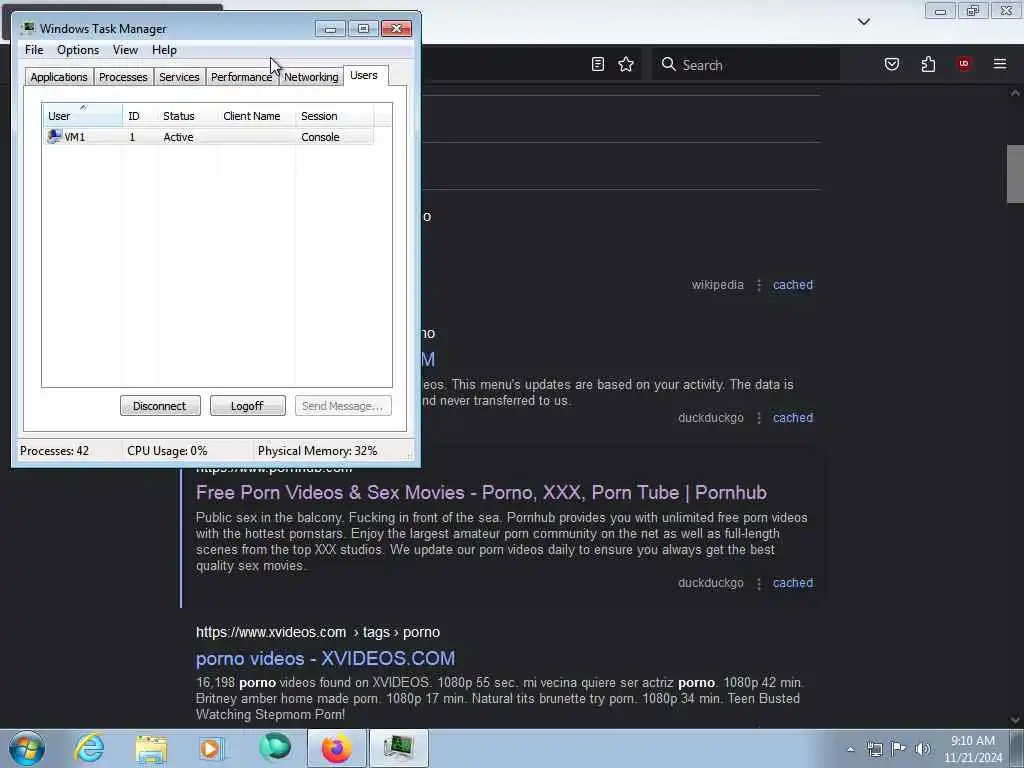Open the Windows Start button
The width and height of the screenshot is (1024, 768).
pos(27,748)
